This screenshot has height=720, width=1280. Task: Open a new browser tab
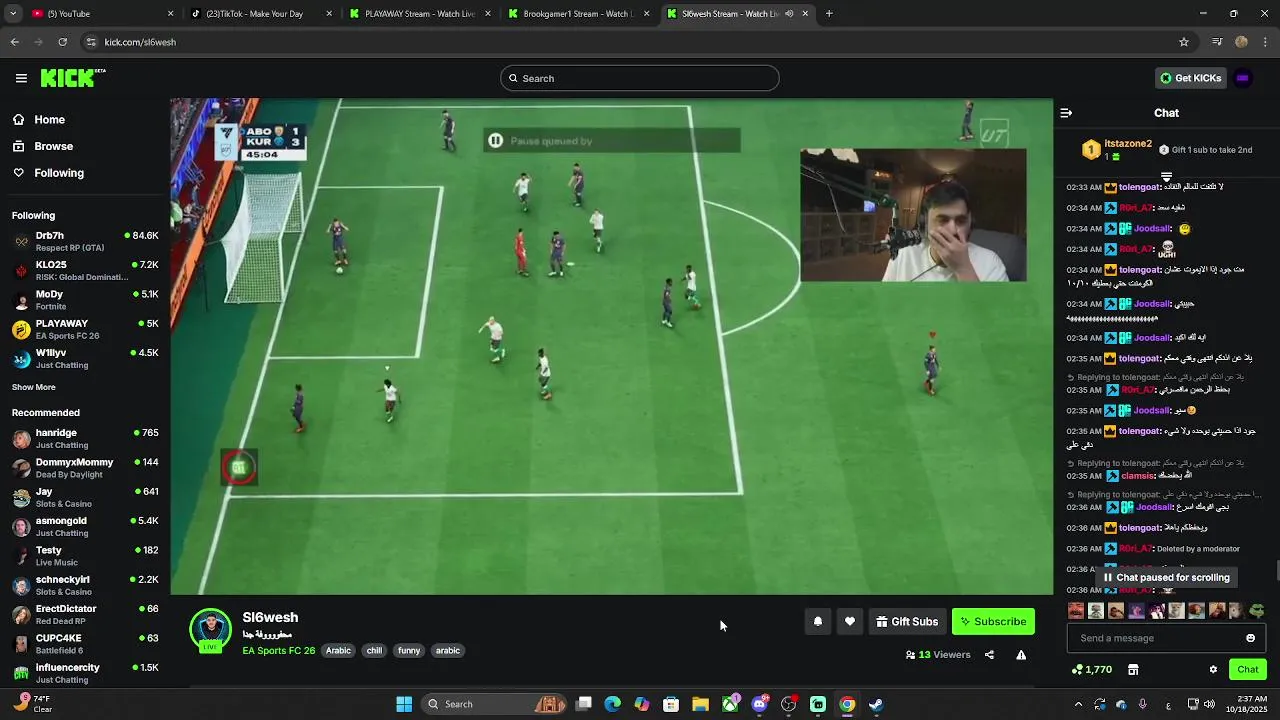pyautogui.click(x=829, y=14)
